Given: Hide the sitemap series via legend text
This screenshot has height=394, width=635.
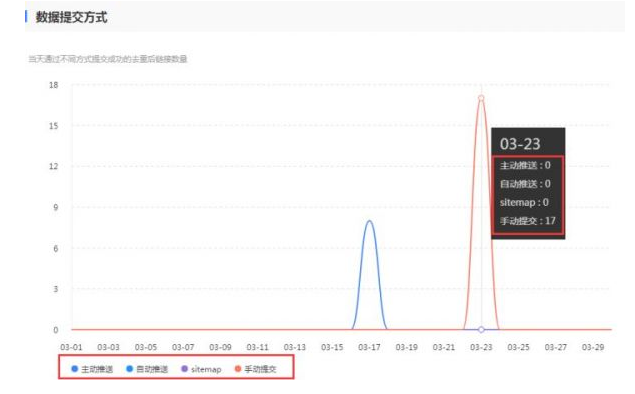Looking at the screenshot, I should coord(206,369).
